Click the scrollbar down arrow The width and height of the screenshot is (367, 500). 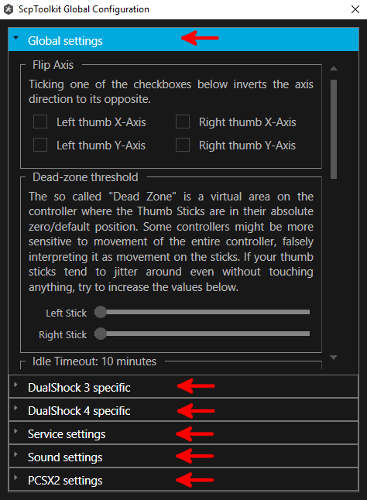pyautogui.click(x=334, y=357)
